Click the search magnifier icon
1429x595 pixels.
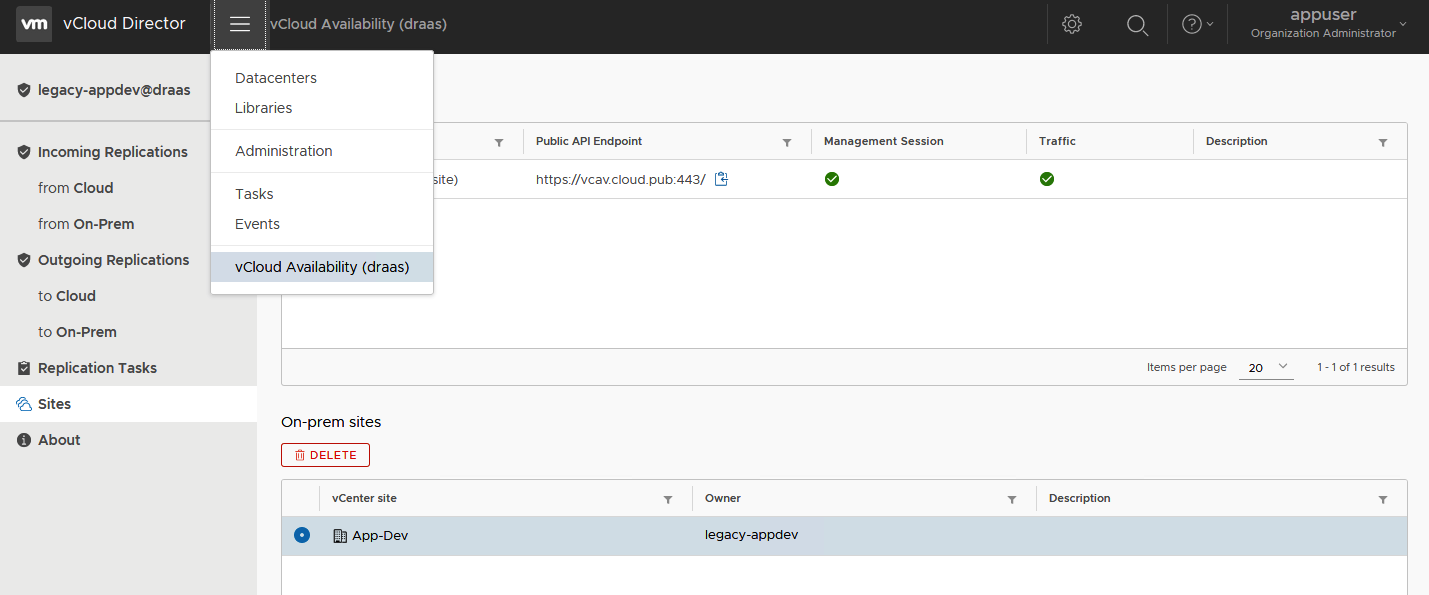(1137, 24)
